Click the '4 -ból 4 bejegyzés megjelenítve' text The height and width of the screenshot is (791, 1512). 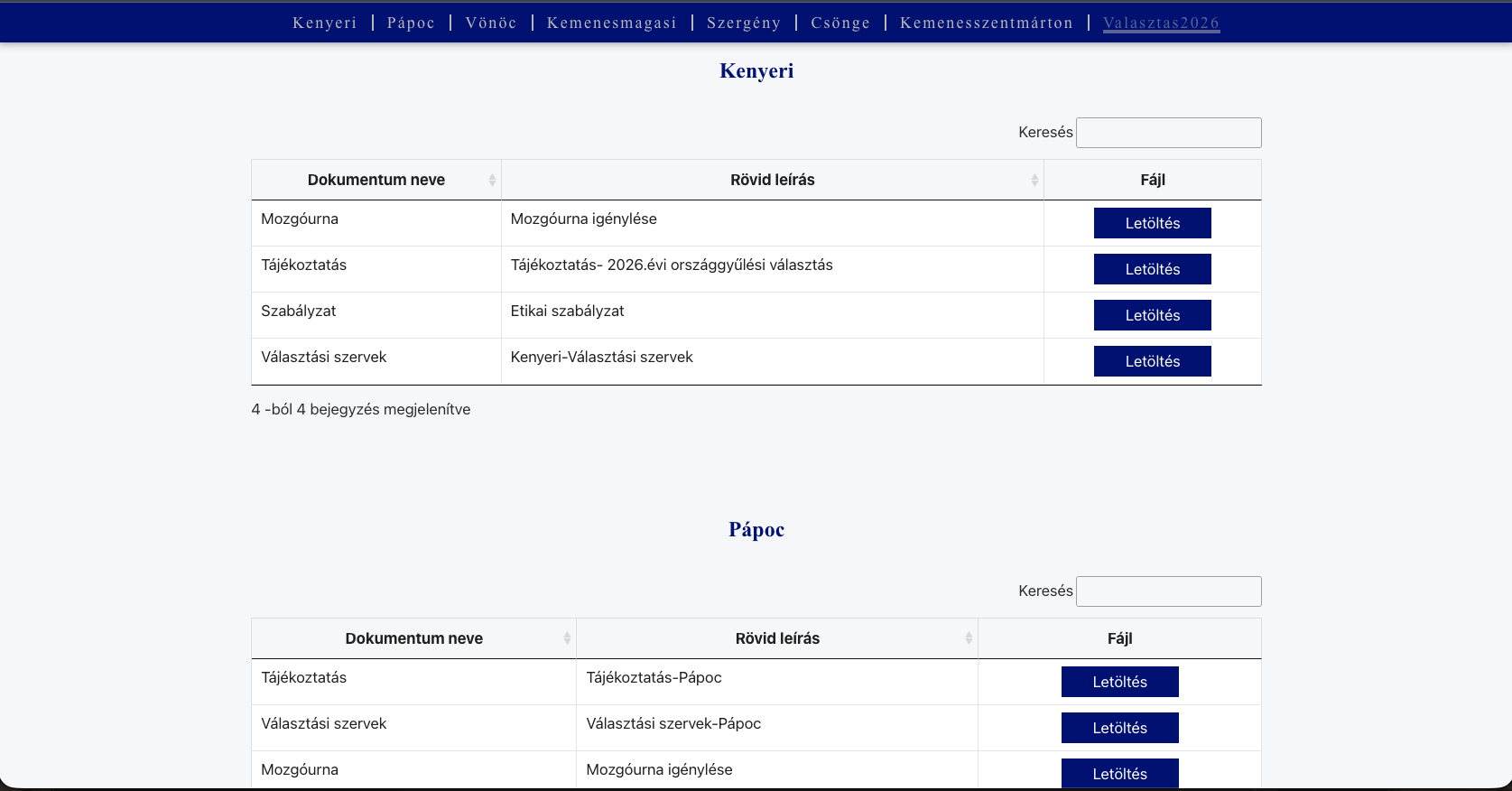[361, 409]
